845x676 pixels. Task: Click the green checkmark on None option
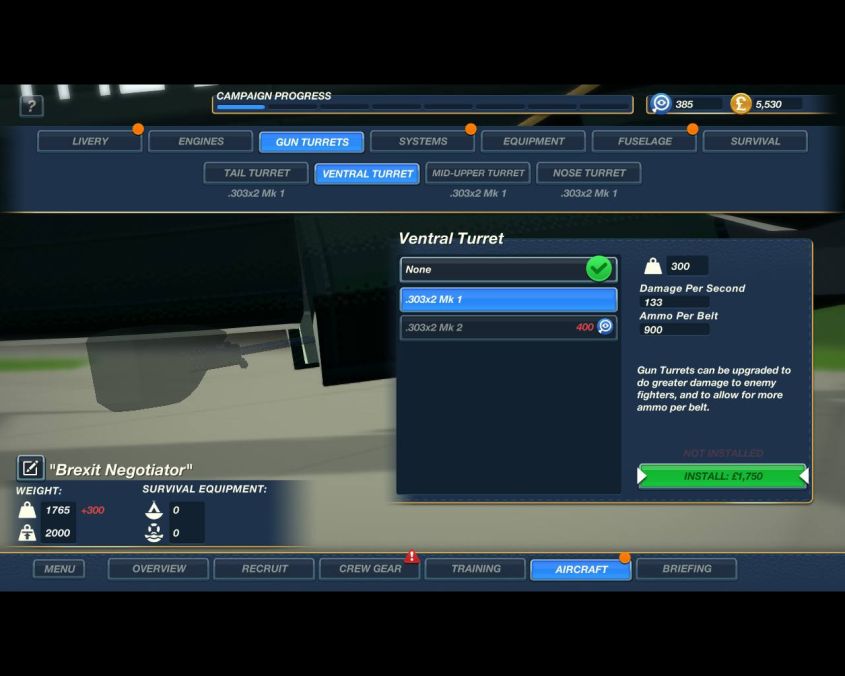599,268
